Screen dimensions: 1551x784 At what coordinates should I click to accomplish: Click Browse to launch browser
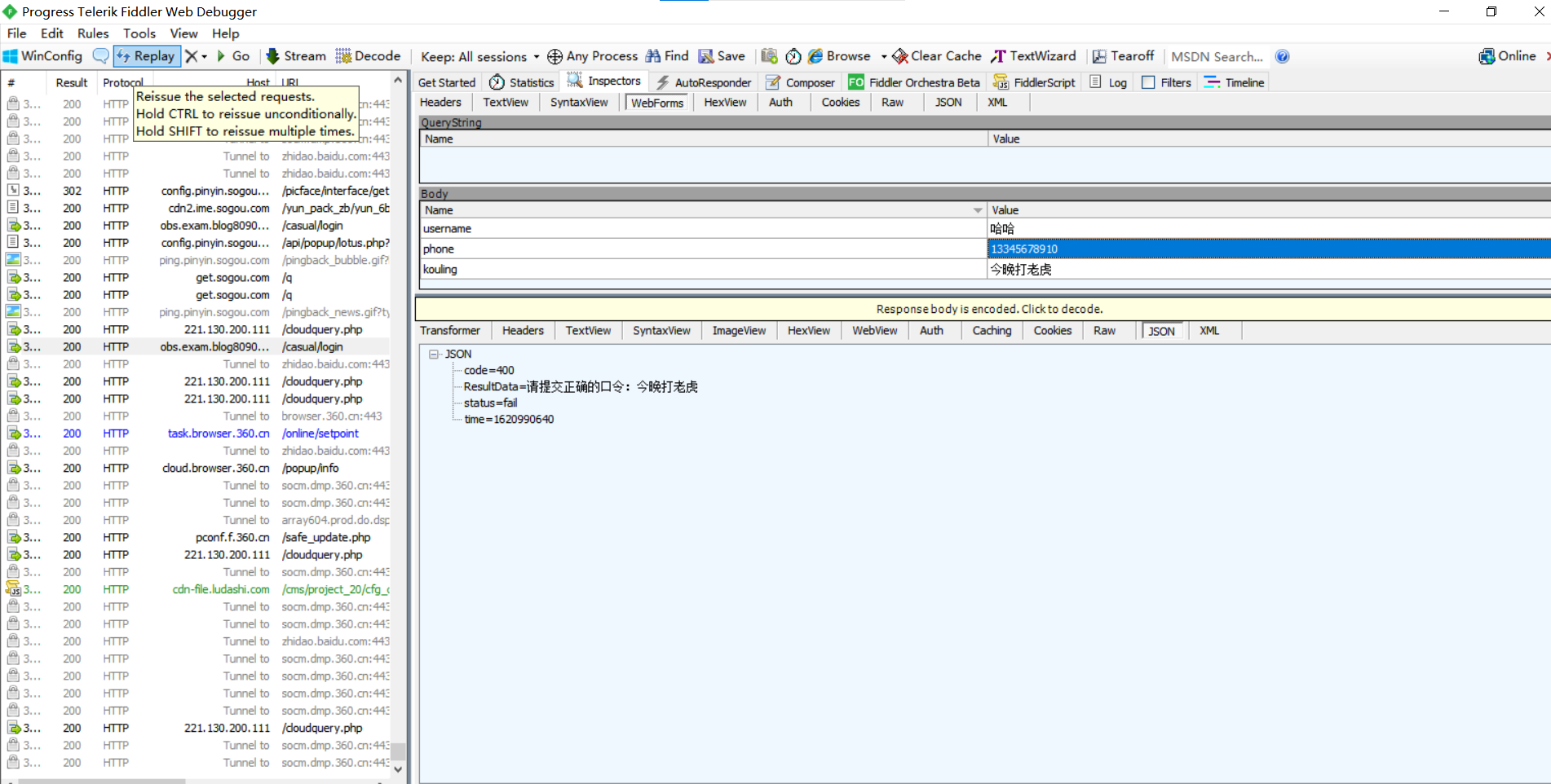[x=839, y=56]
